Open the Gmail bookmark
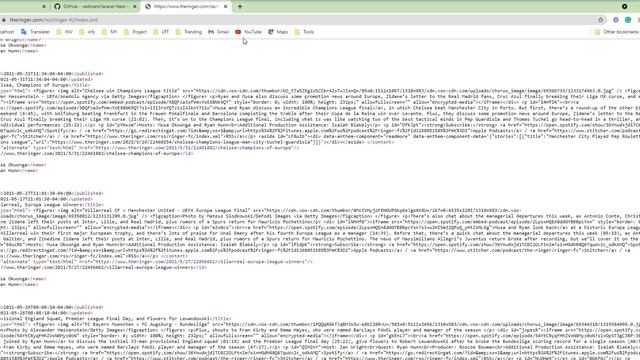Viewport: 640px width, 360px height. coord(218,32)
